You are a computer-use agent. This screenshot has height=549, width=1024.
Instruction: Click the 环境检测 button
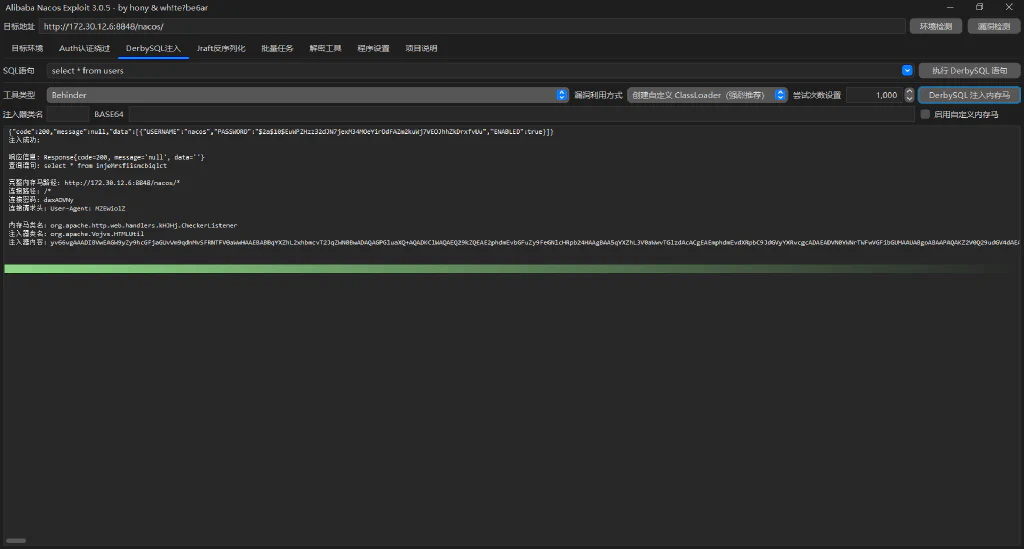coord(936,26)
